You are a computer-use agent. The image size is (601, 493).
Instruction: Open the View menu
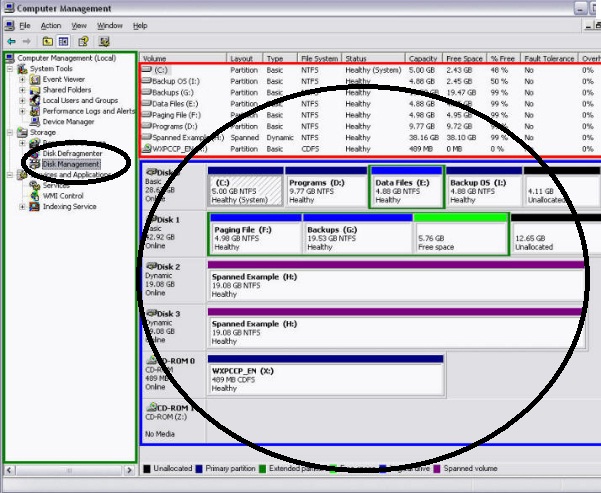80,25
